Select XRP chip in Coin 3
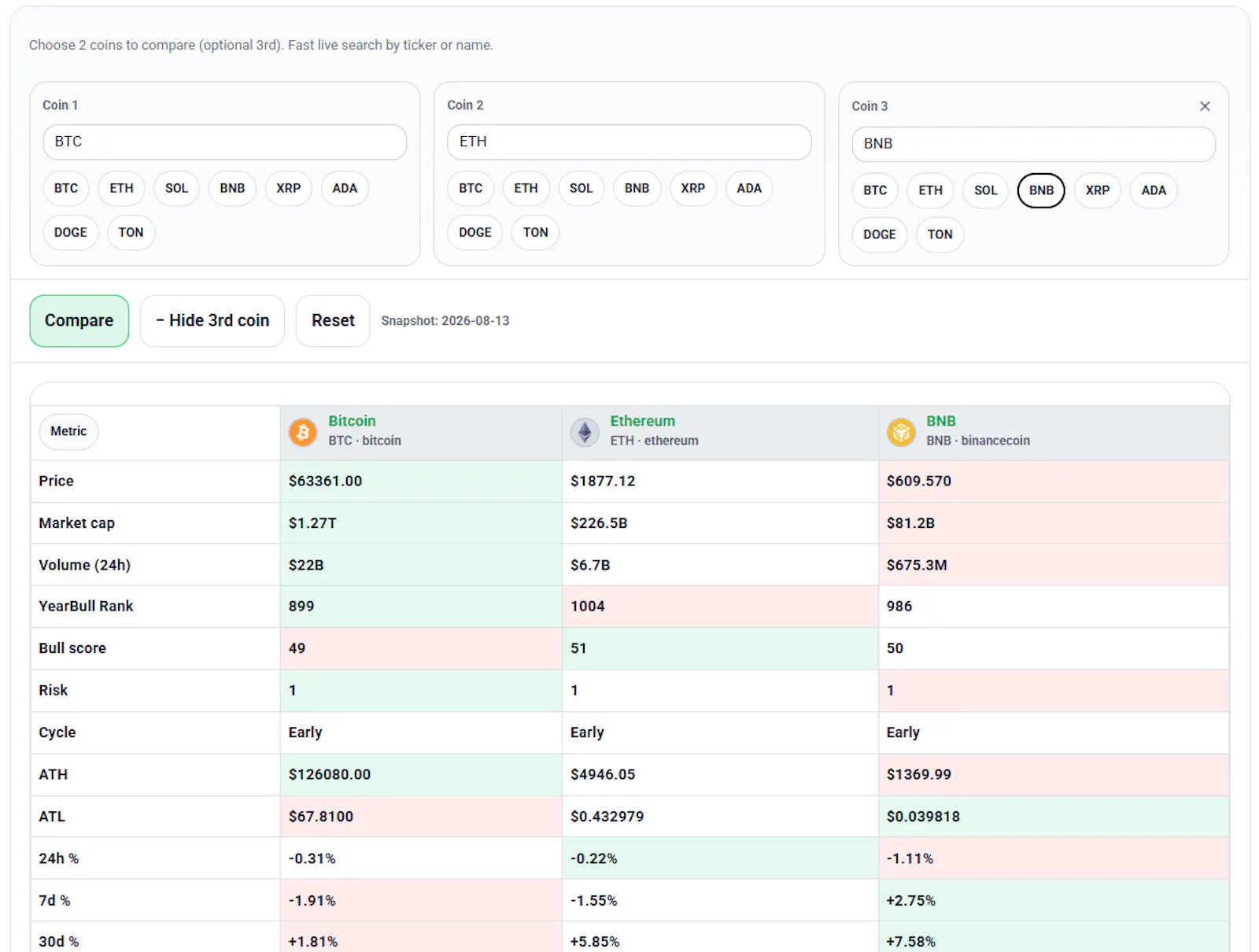Image resolution: width=1259 pixels, height=952 pixels. tap(1098, 190)
